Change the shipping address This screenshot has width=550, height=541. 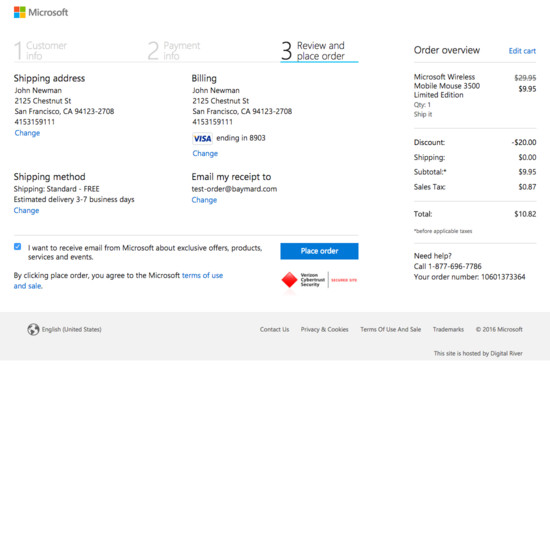pos(27,133)
